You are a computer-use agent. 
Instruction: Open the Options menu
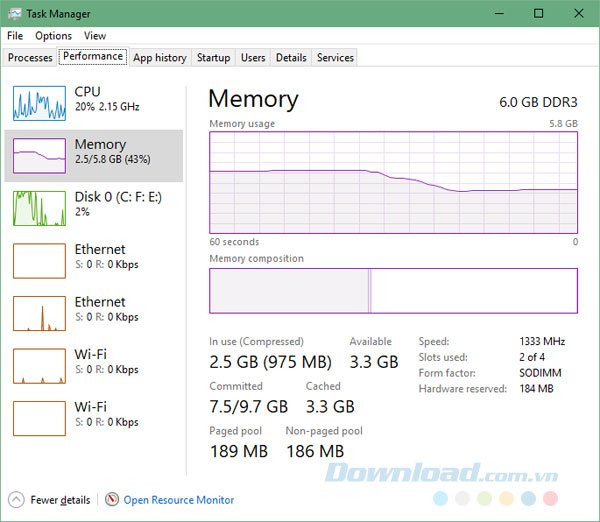coord(53,36)
